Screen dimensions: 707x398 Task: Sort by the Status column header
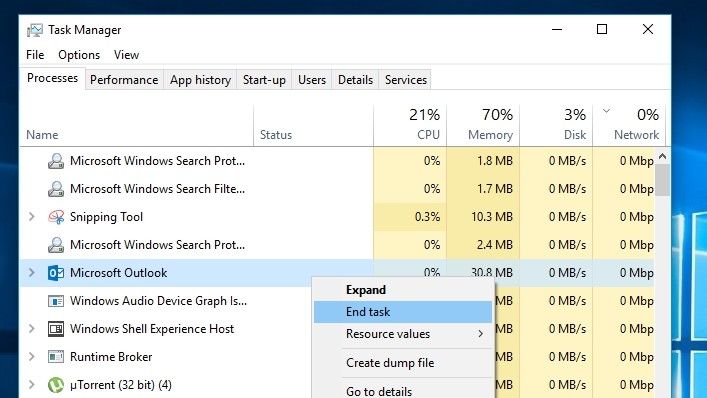[313, 126]
